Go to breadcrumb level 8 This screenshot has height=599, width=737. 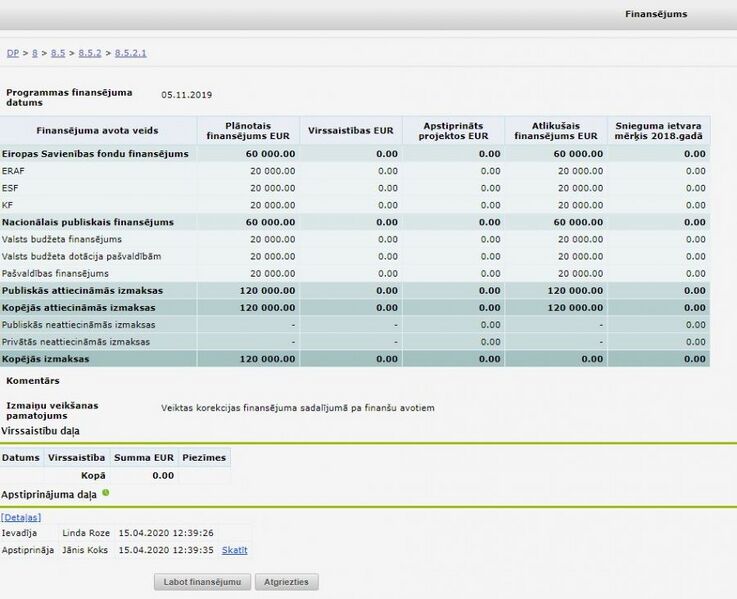coord(35,53)
